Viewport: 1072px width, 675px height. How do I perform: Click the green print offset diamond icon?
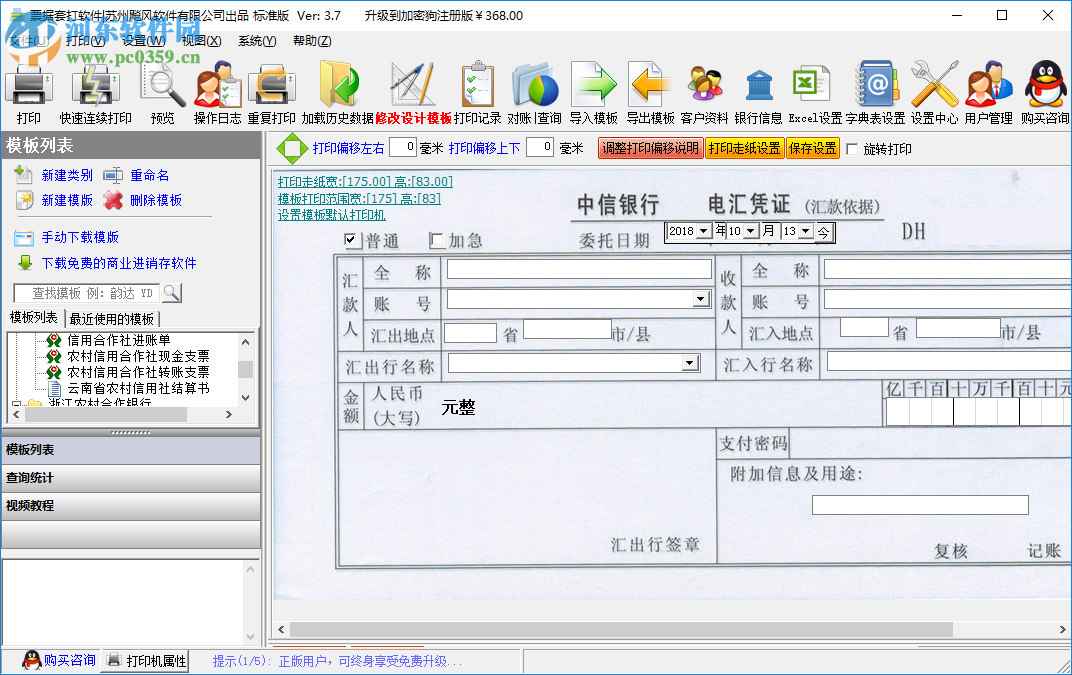292,148
